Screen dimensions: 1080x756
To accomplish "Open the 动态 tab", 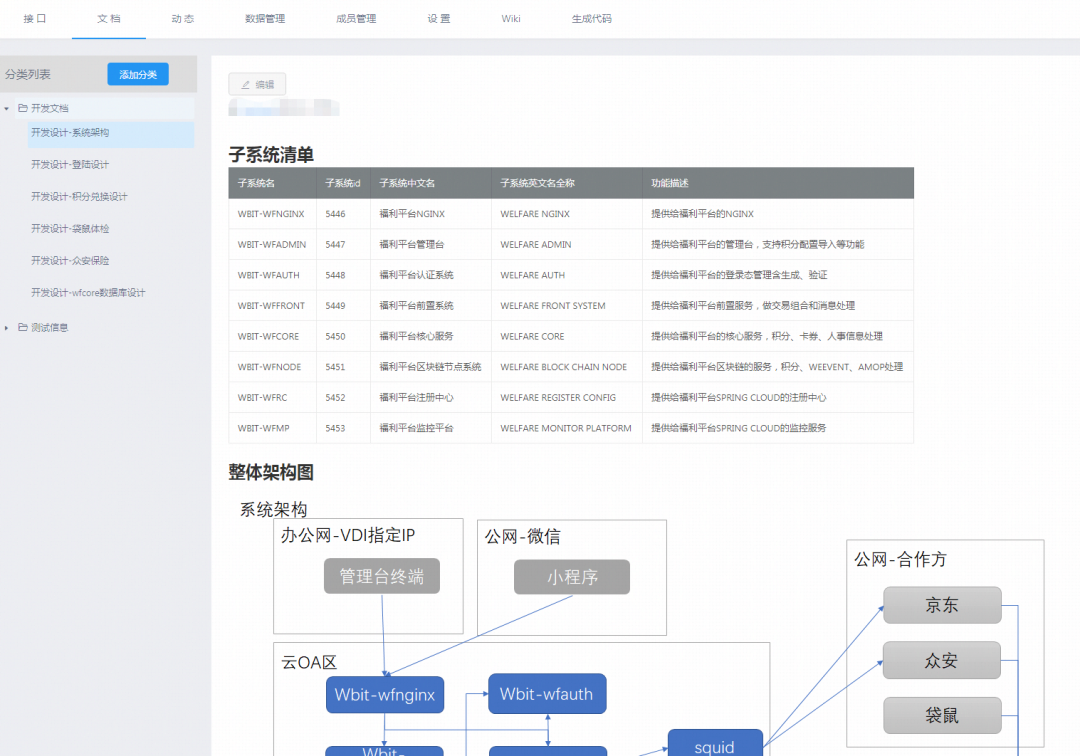I will point(183,18).
